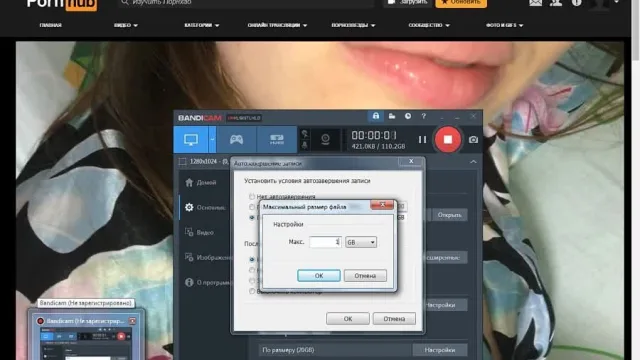640x360 pixels.
Task: Select game recording mode gamepad icon
Action: pos(236,140)
